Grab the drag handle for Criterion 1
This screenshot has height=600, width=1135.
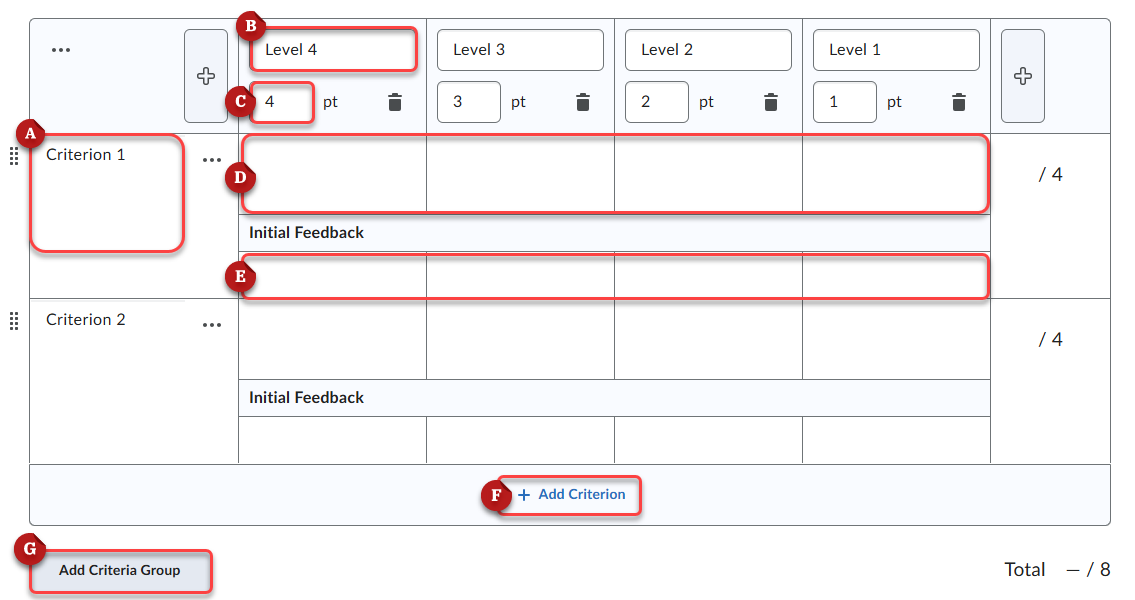pyautogui.click(x=13, y=155)
